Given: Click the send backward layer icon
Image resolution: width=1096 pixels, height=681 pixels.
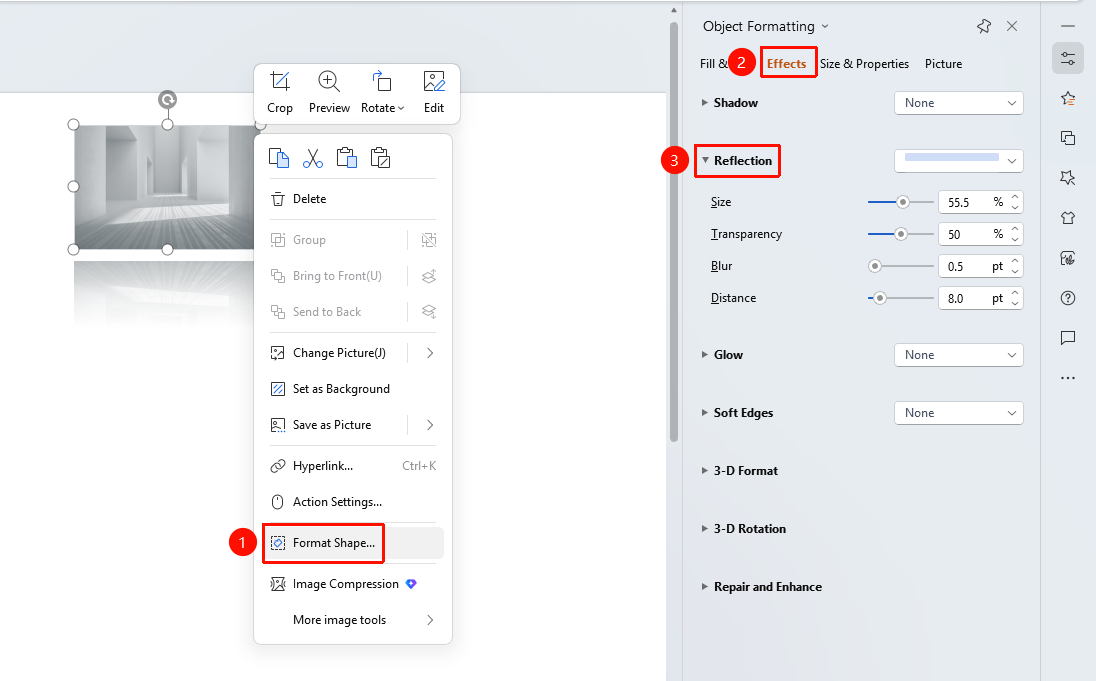Looking at the screenshot, I should (429, 312).
